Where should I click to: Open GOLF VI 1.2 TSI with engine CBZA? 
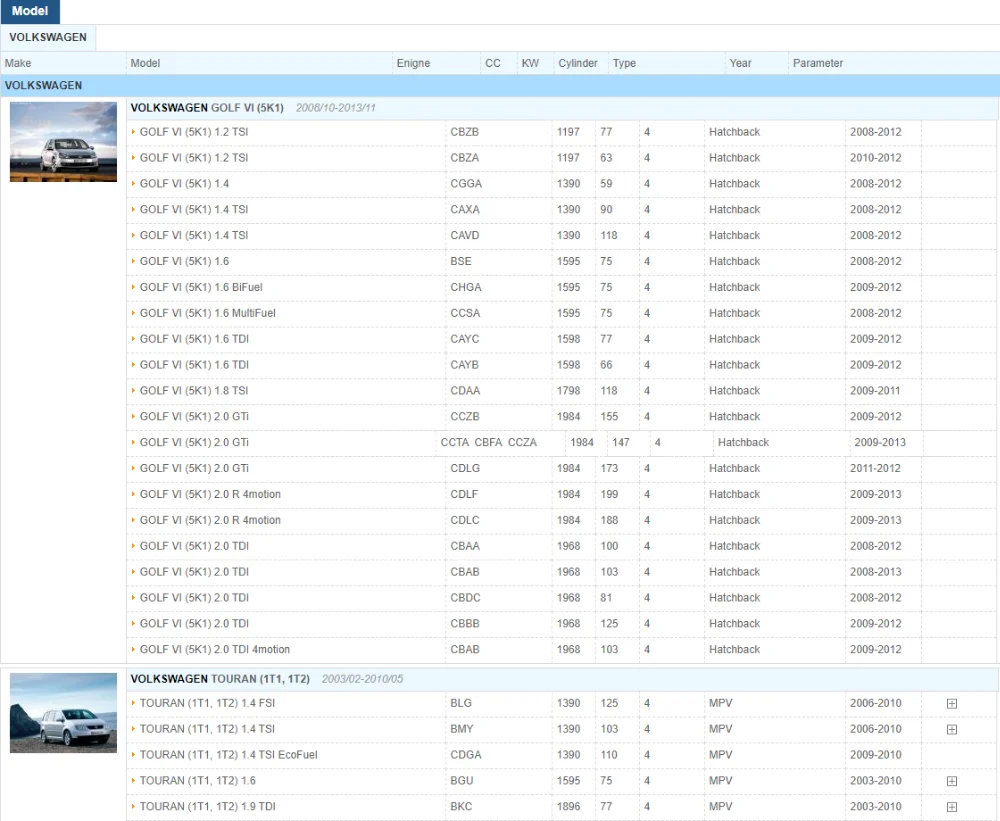click(x=562, y=158)
